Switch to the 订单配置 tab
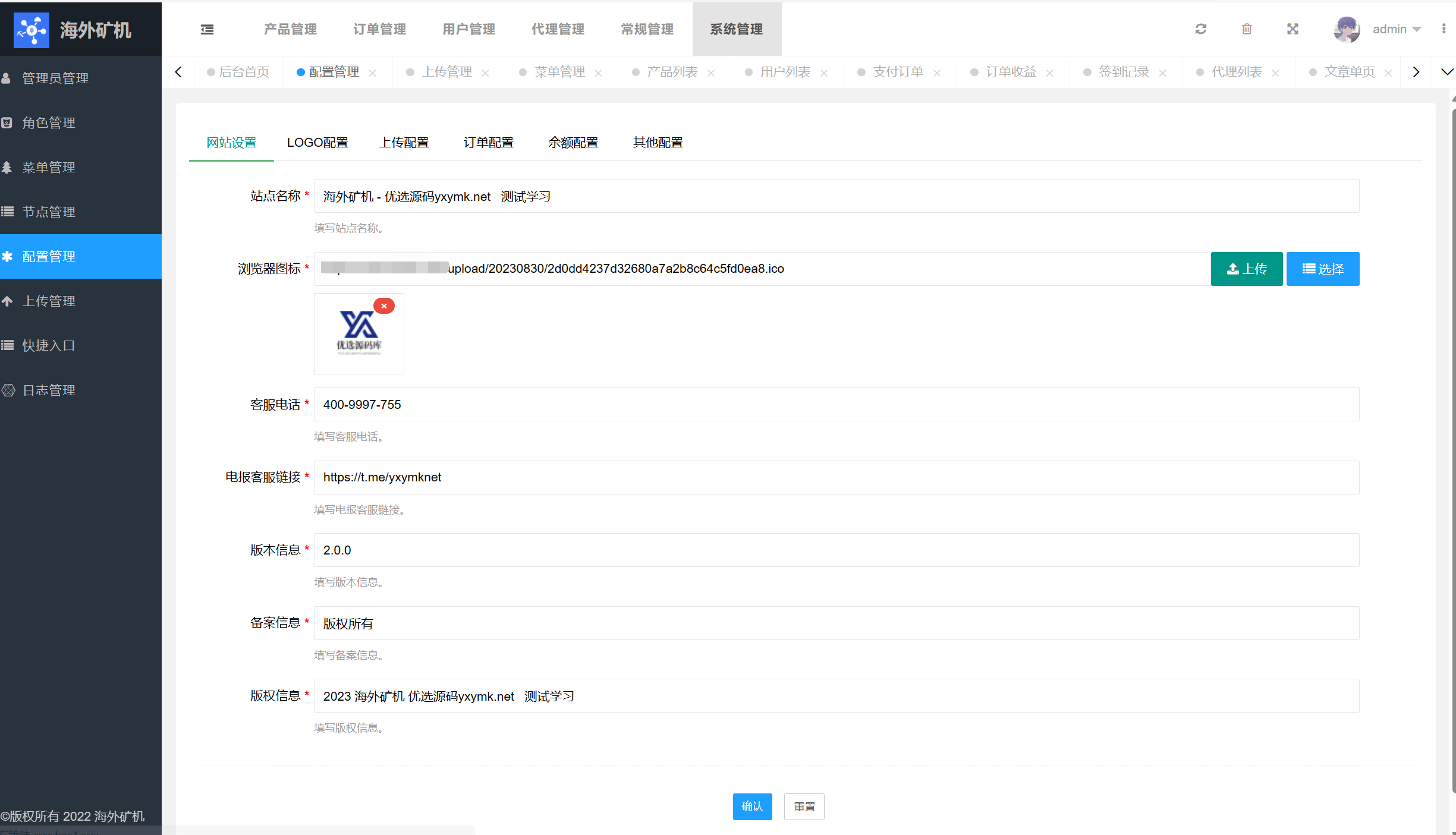Image resolution: width=1456 pixels, height=835 pixels. tap(489, 143)
